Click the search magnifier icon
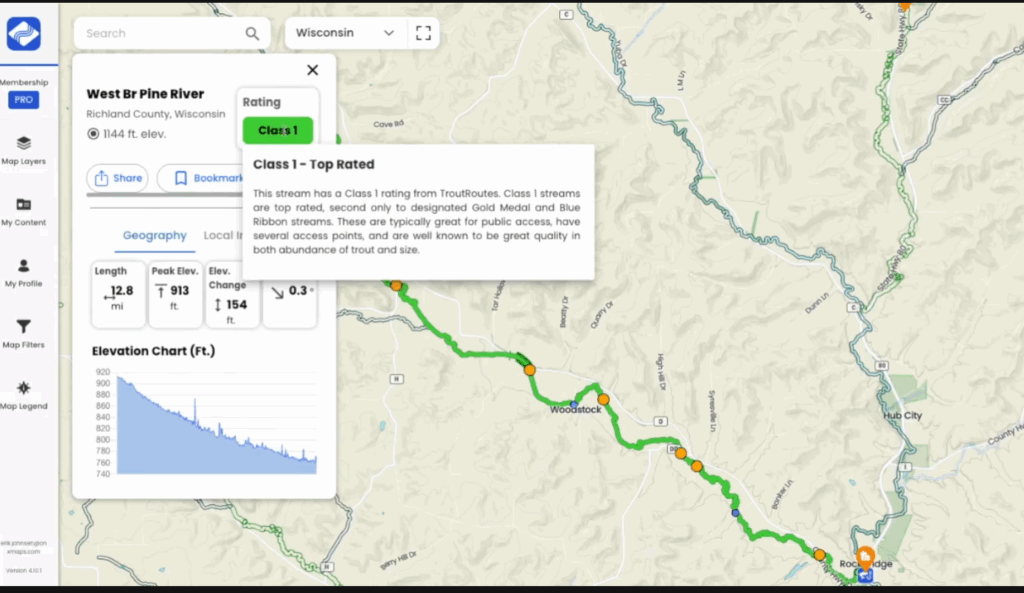 point(252,33)
